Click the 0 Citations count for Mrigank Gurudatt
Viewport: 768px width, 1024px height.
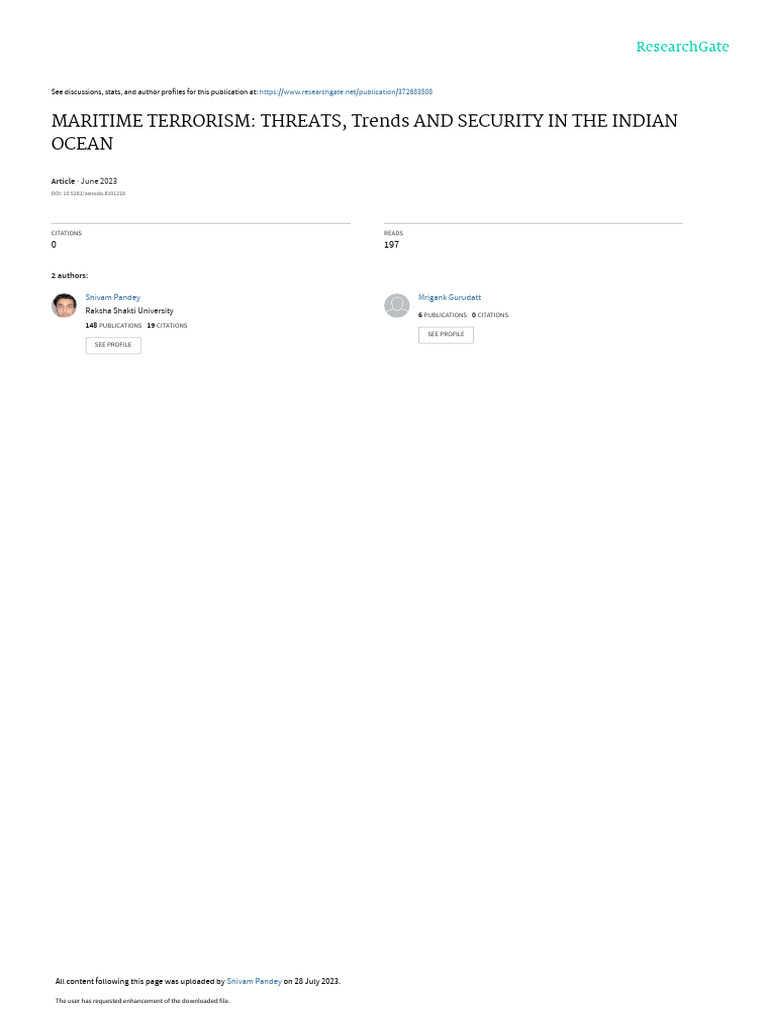[490, 315]
